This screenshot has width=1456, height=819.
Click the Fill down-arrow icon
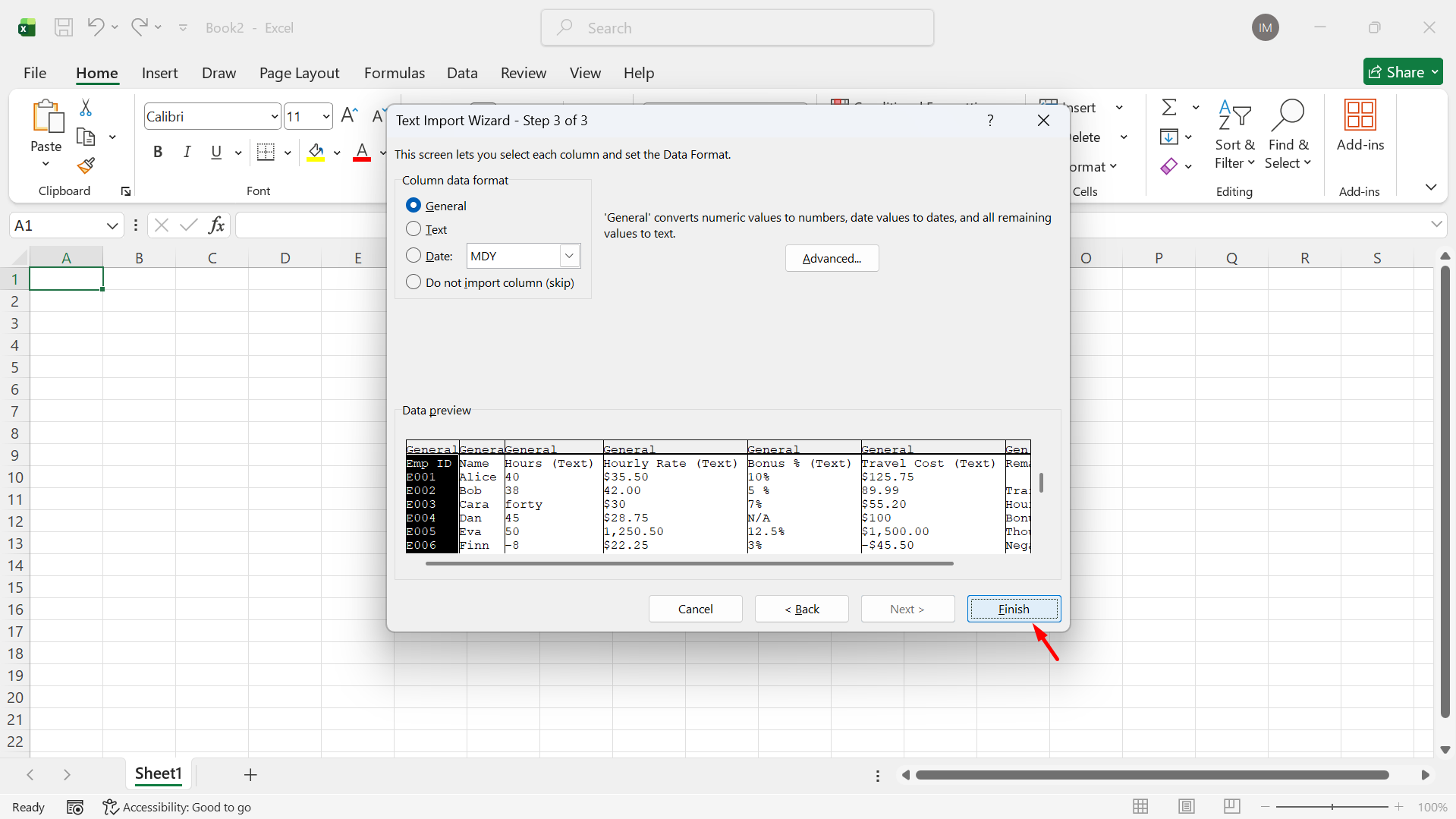[1169, 137]
